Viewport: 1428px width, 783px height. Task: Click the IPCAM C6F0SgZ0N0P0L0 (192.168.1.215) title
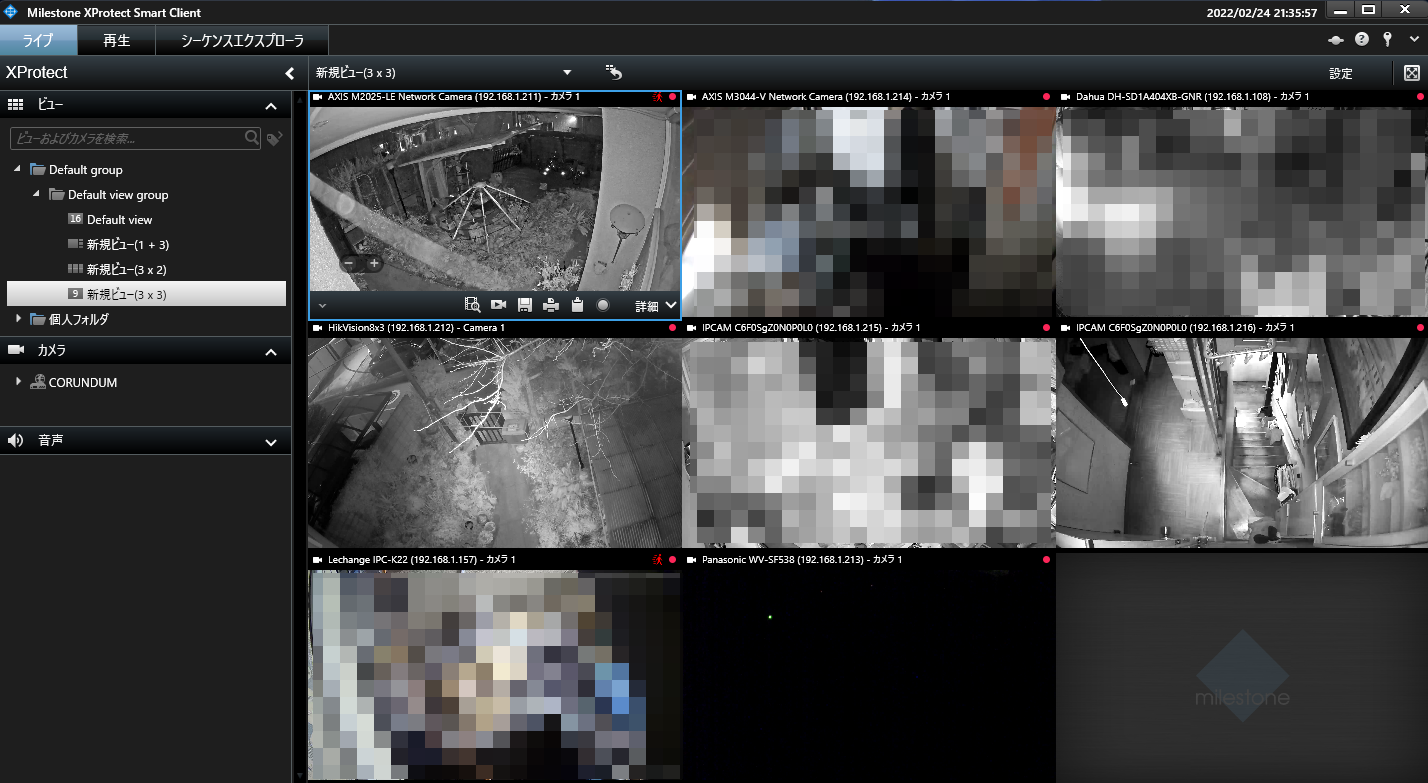click(x=811, y=328)
